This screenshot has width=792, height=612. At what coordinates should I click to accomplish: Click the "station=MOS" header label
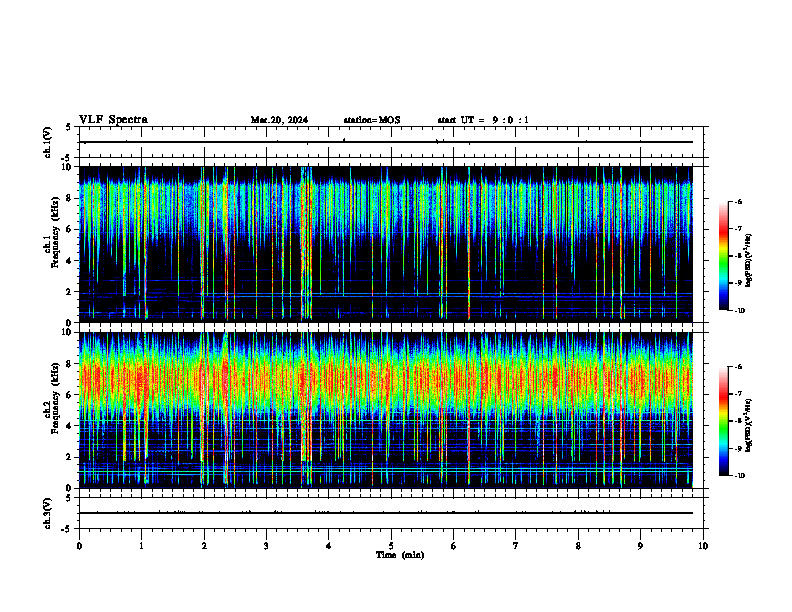(372, 120)
